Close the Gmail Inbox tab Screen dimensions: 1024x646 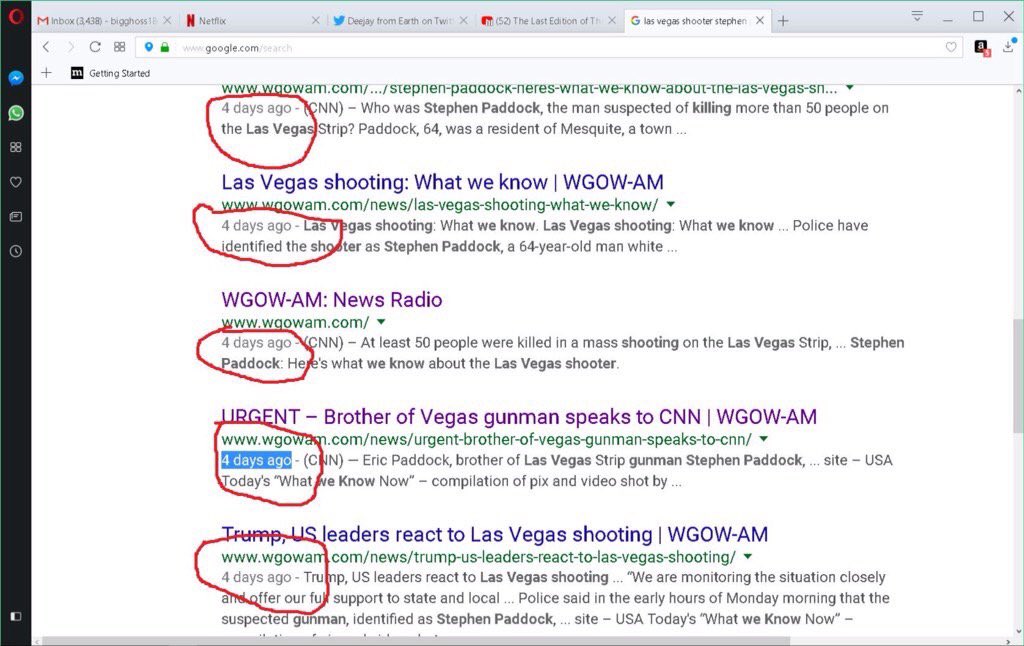167,21
